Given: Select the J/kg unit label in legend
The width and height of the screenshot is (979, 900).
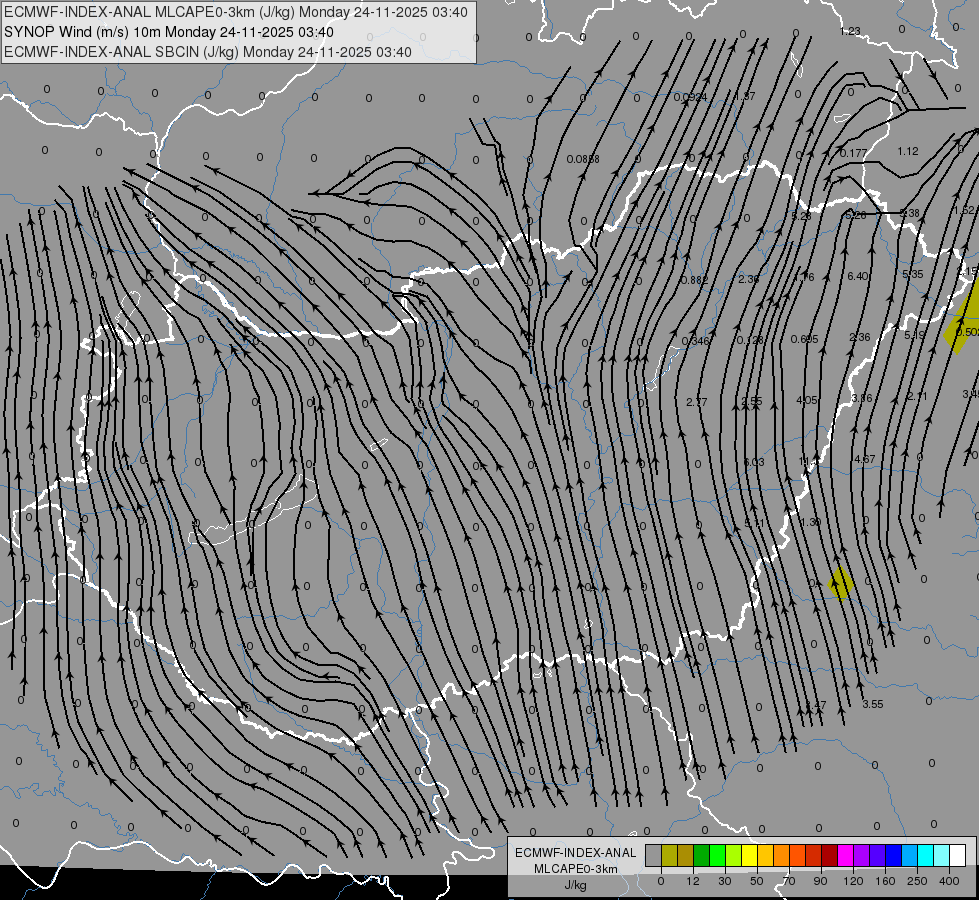Looking at the screenshot, I should (576, 885).
